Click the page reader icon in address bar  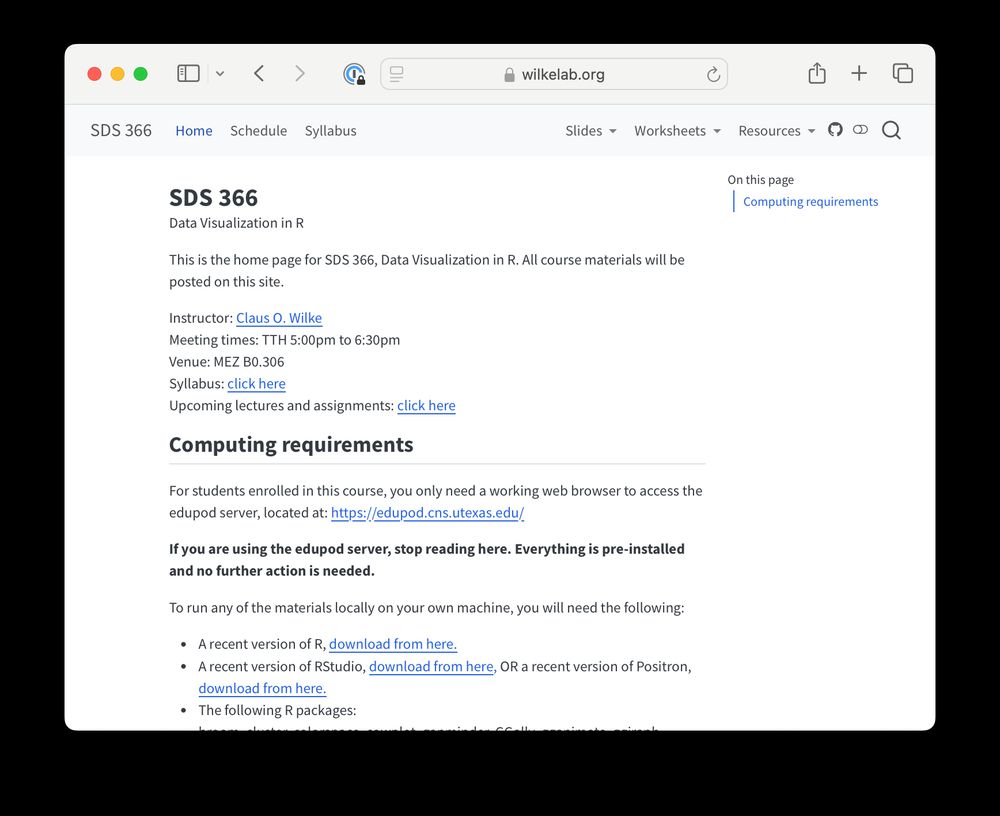click(397, 75)
